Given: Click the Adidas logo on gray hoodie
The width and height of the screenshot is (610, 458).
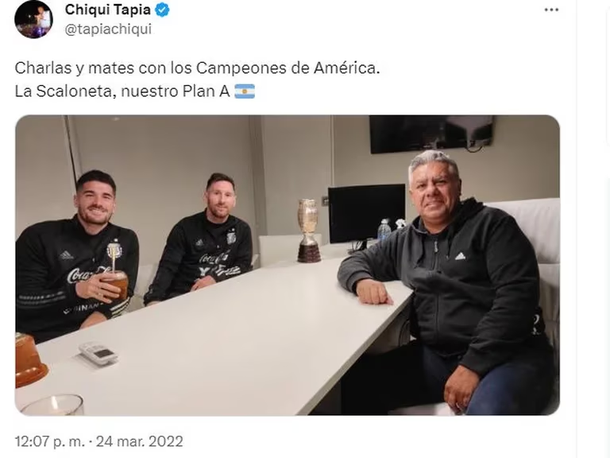Looking at the screenshot, I should (x=460, y=256).
